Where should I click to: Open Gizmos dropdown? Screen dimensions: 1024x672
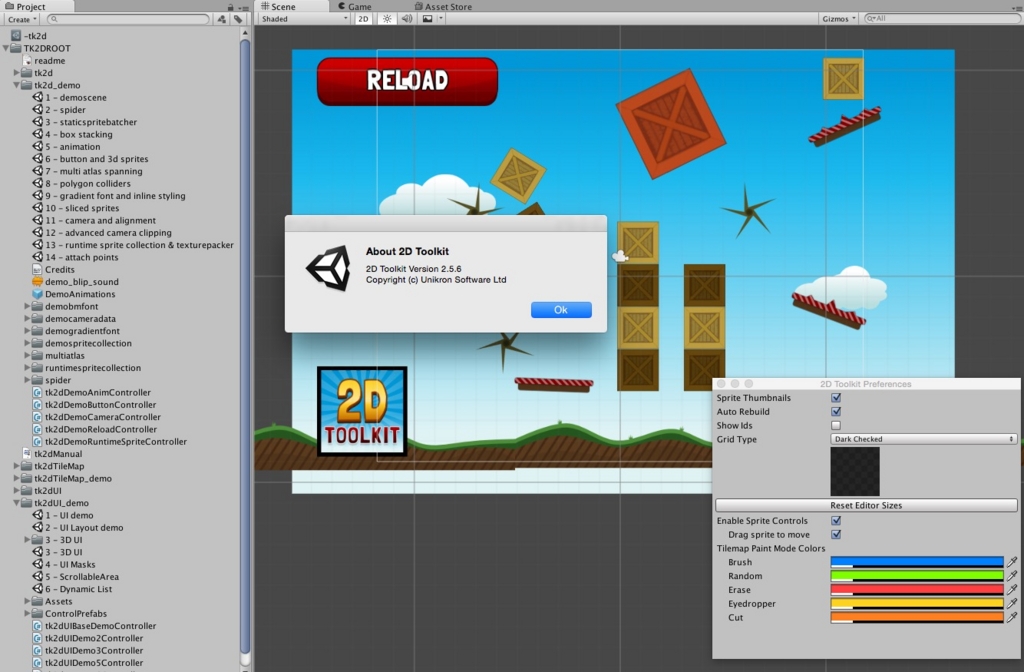839,19
